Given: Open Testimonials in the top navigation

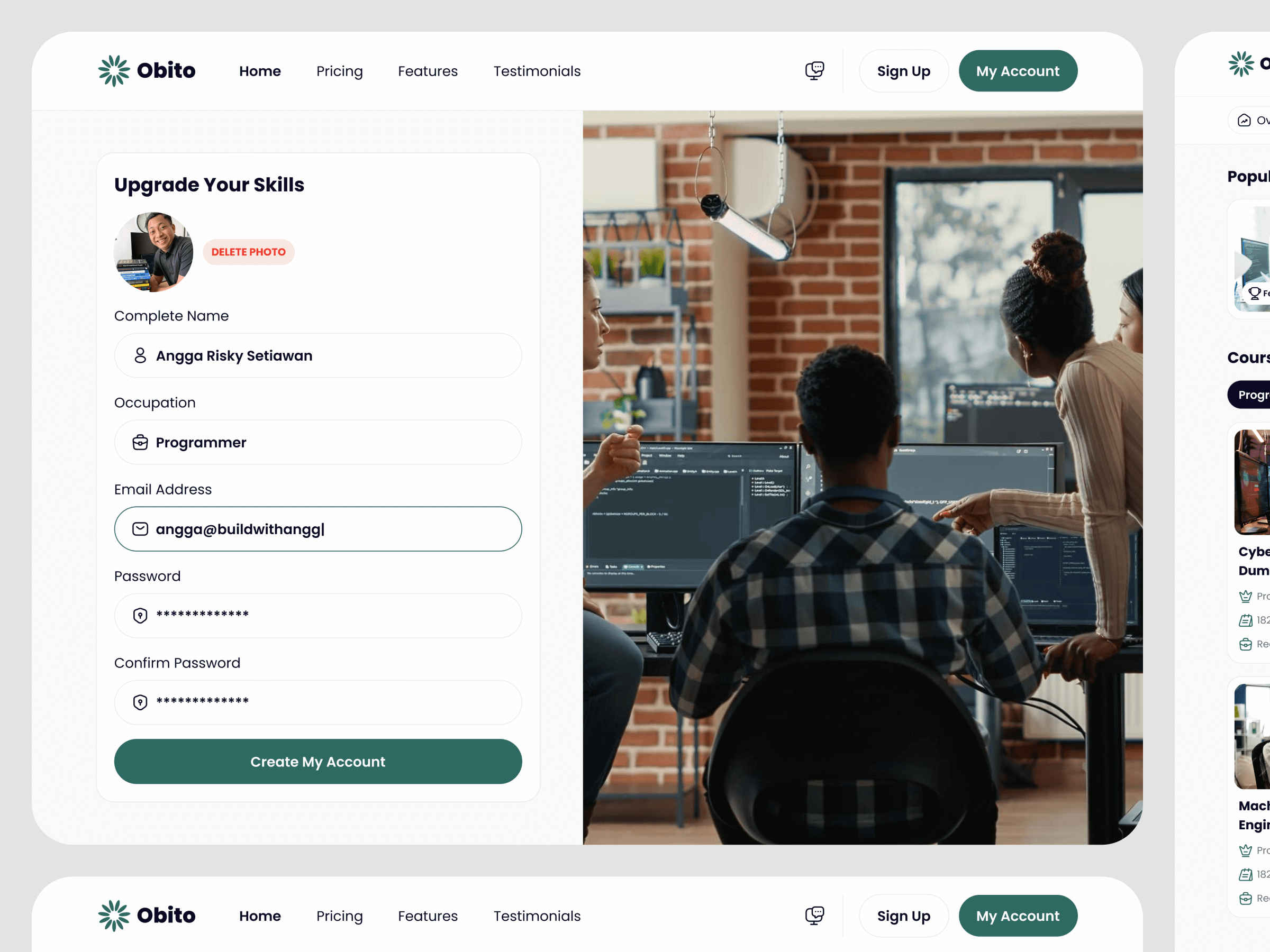Looking at the screenshot, I should pos(537,71).
